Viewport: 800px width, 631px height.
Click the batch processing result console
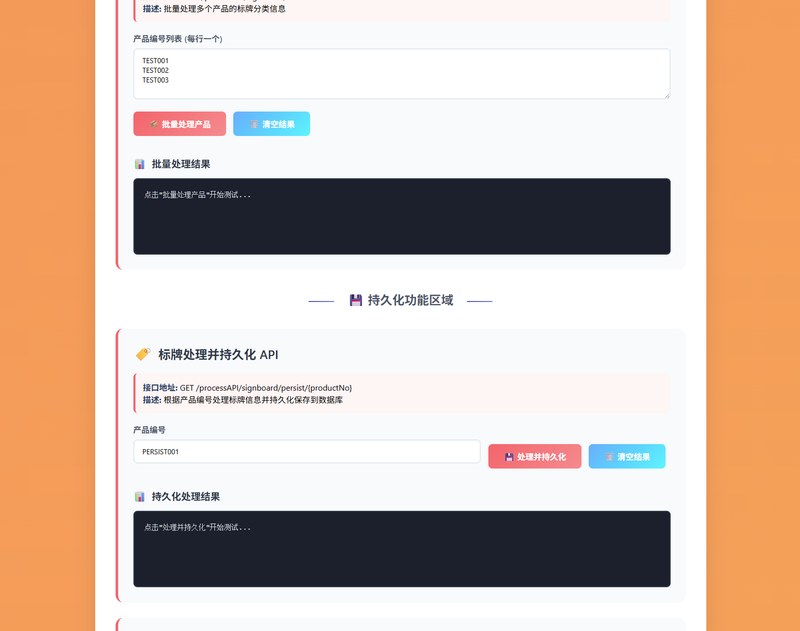coord(402,216)
